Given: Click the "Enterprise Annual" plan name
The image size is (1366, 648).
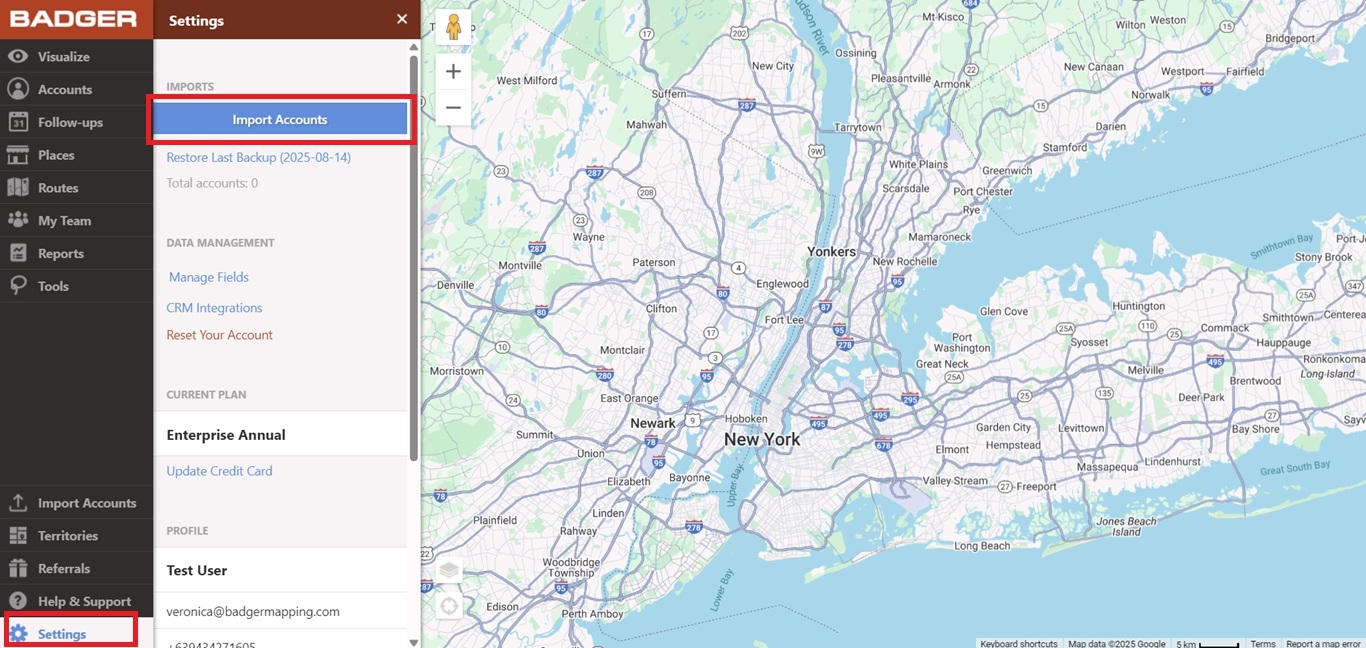Looking at the screenshot, I should [x=226, y=435].
